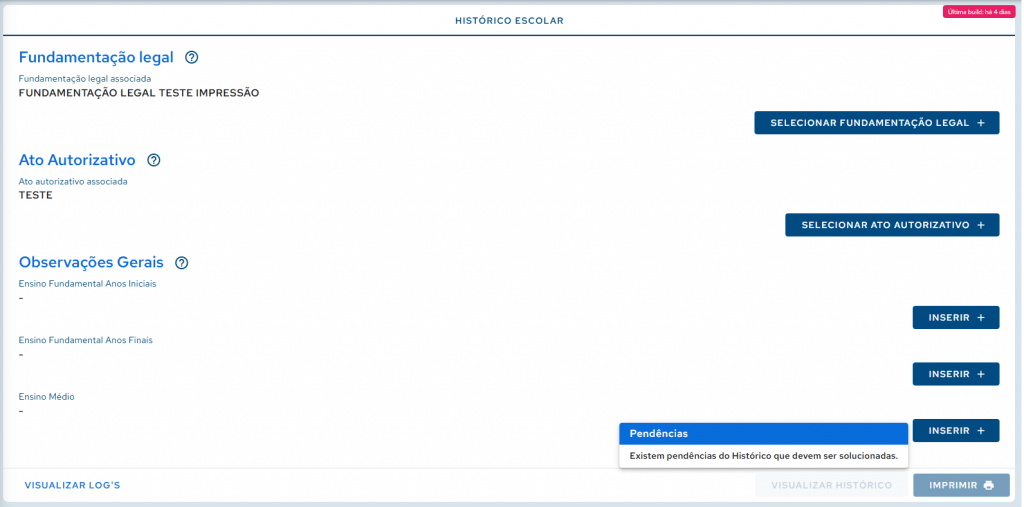Click the Observações Gerais section heading
Viewport: 1024px width, 507px height.
91,263
